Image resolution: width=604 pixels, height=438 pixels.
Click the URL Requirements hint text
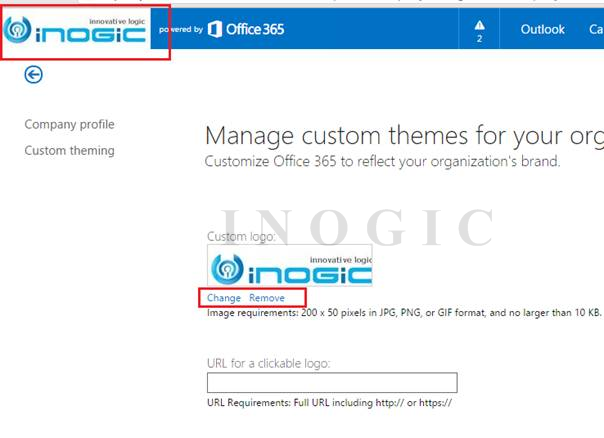(329, 403)
